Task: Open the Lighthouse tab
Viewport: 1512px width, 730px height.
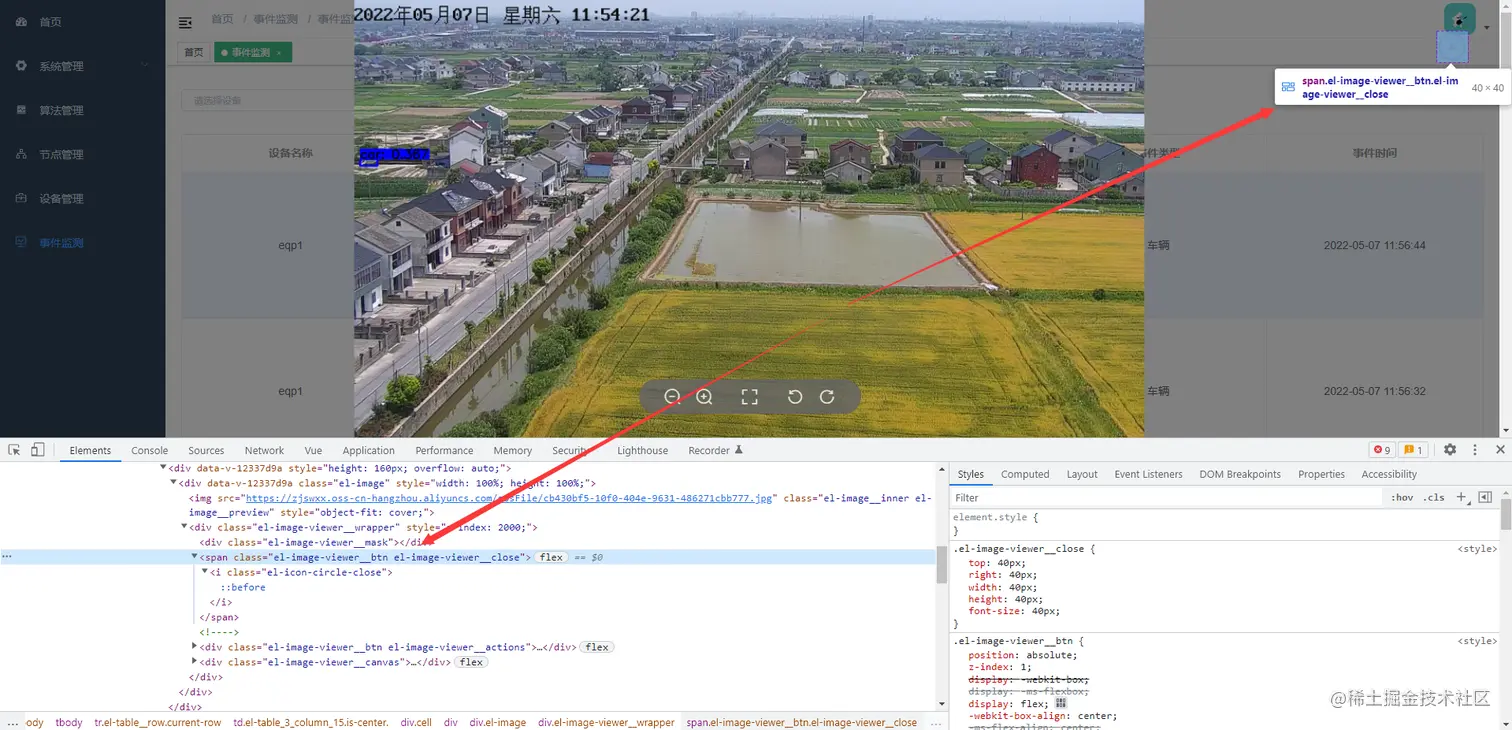Action: [642, 450]
